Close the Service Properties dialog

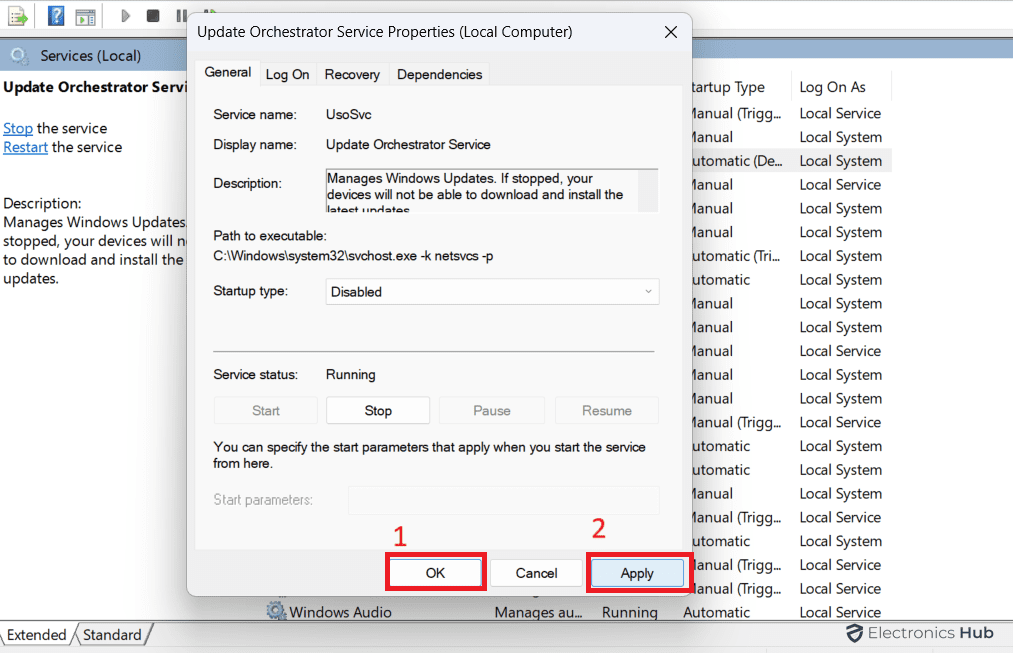tap(671, 32)
